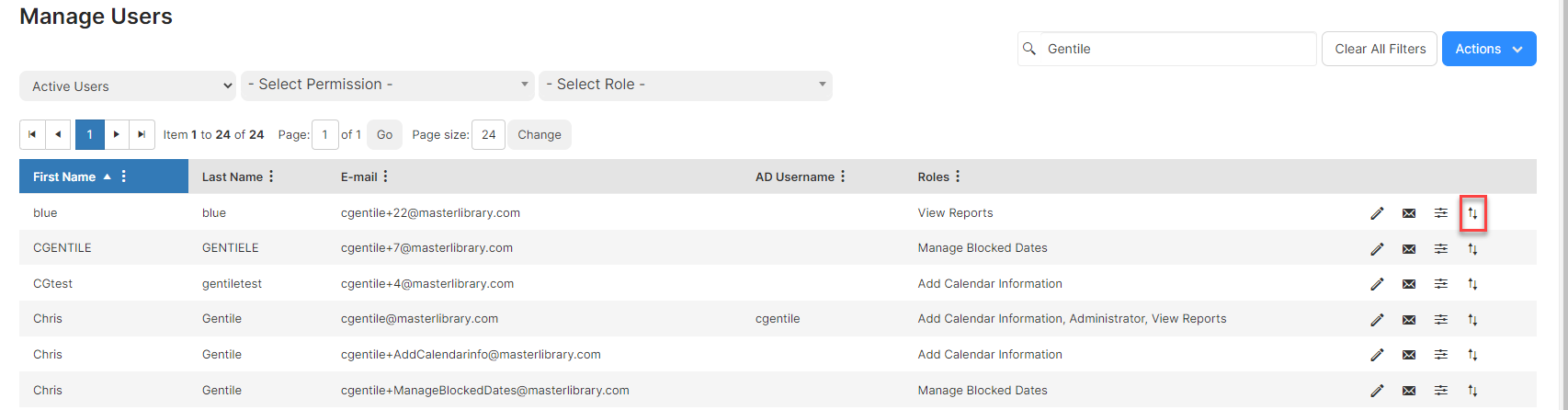
Task: Click up-down arrows icon on GENTIELE row
Action: (1472, 249)
